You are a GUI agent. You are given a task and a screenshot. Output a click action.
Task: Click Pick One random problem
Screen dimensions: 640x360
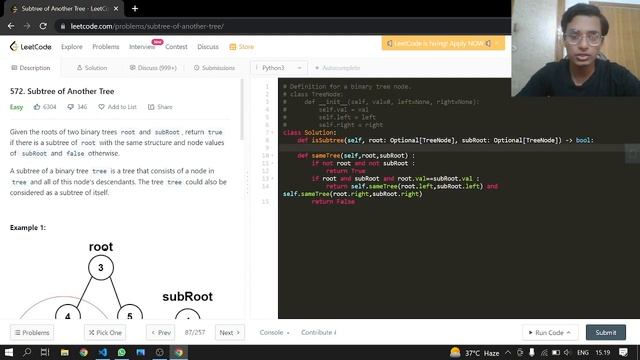(105, 333)
